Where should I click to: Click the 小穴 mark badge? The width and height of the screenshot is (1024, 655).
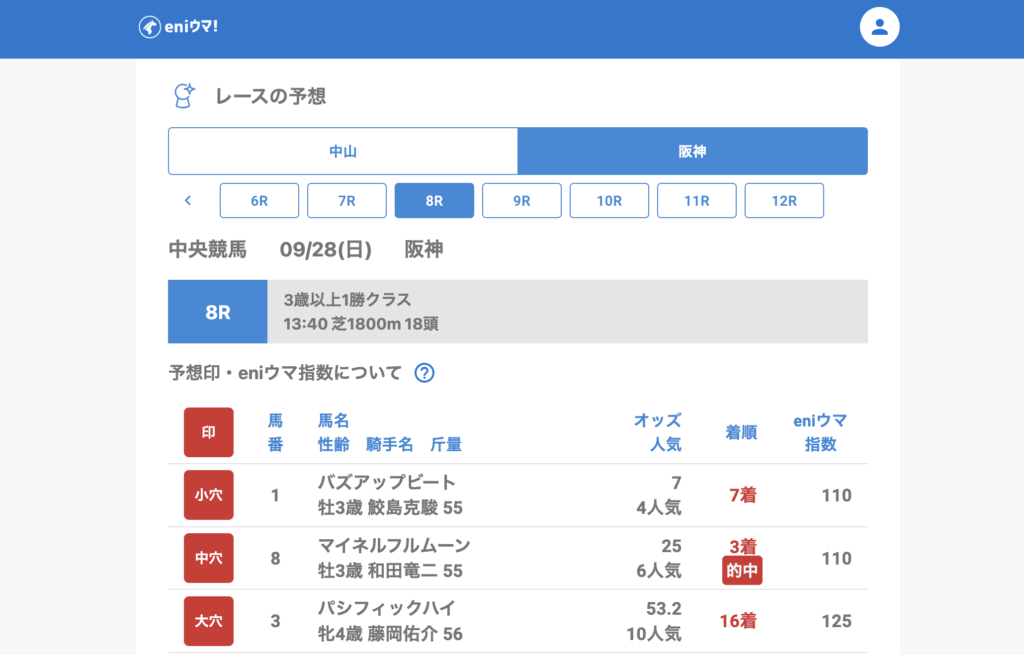(x=208, y=495)
